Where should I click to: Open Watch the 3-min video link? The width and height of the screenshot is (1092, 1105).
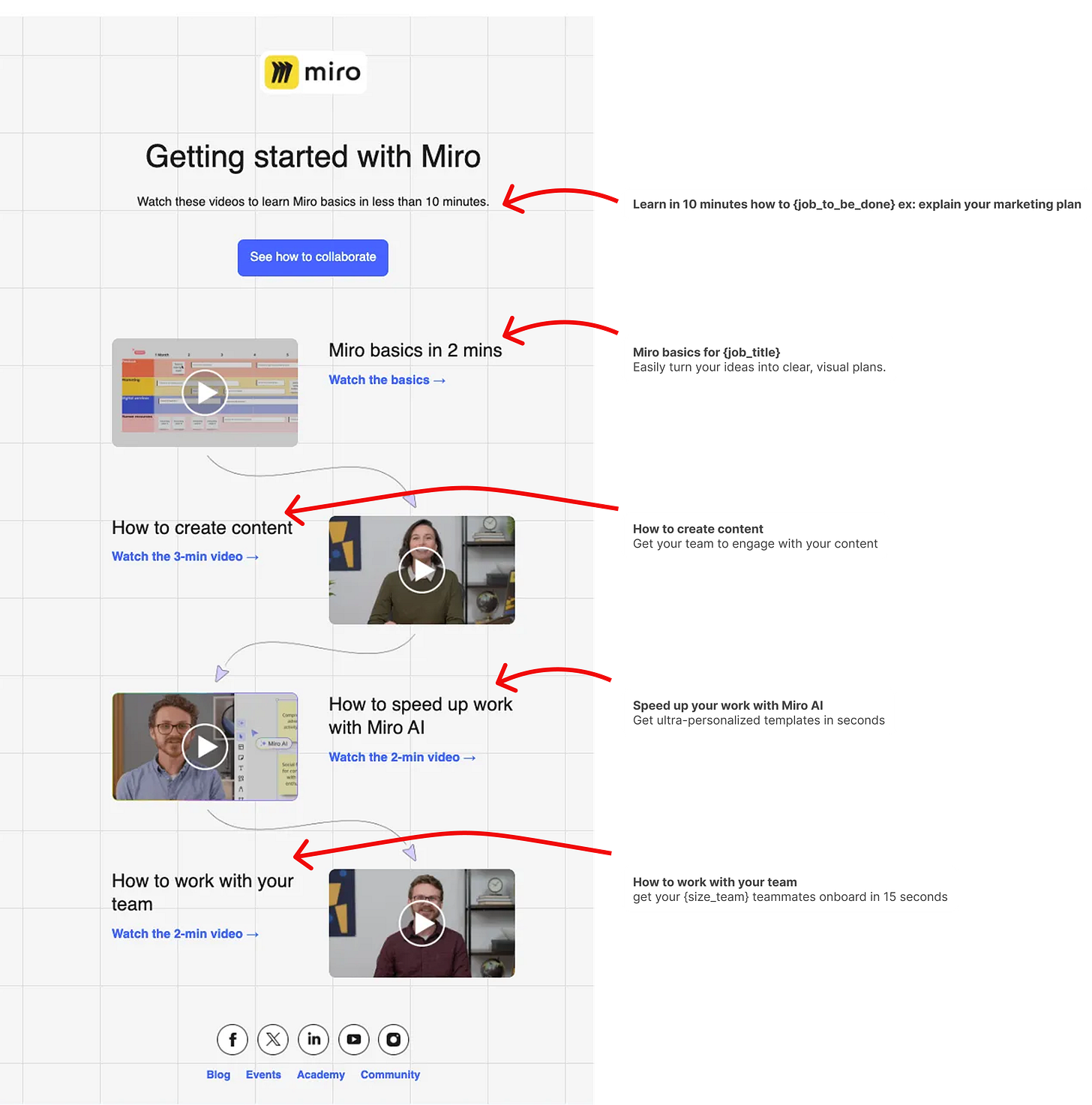[x=185, y=557]
